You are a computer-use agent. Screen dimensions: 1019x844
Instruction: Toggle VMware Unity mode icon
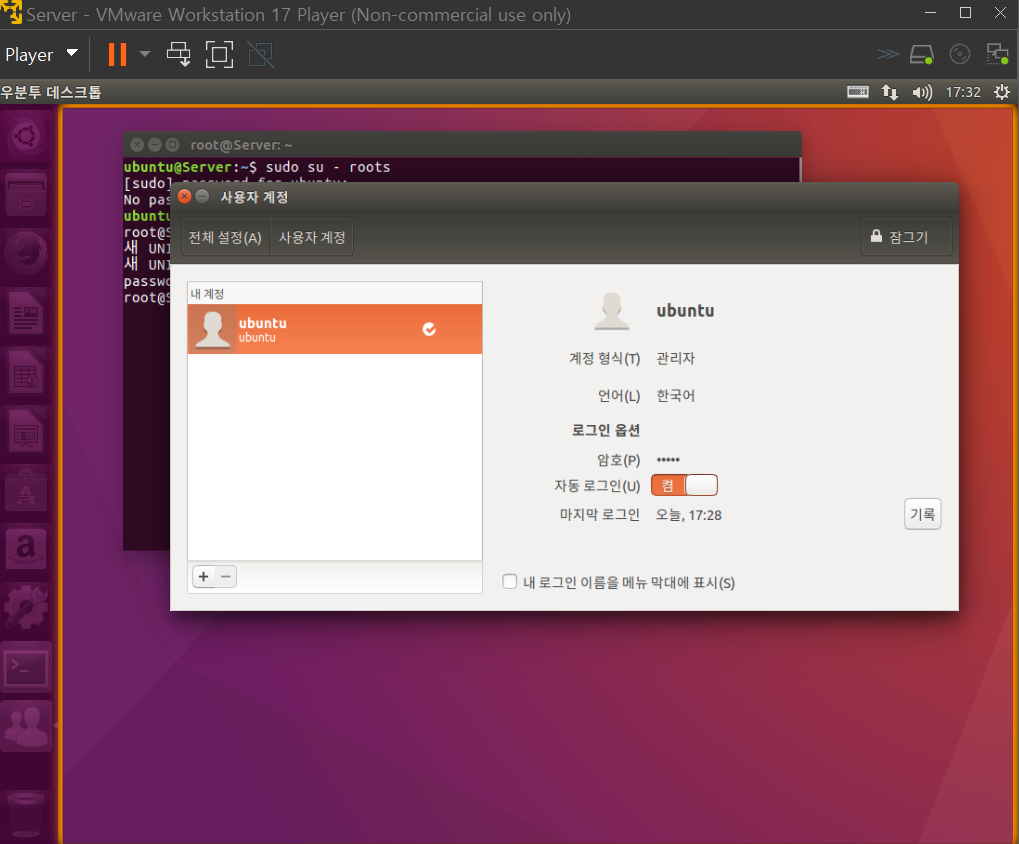261,55
